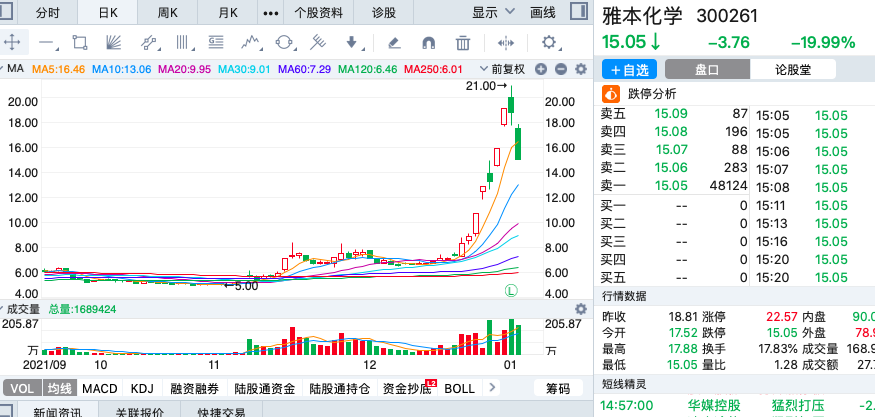Open the 筹码 chip distribution button
The width and height of the screenshot is (875, 417).
(x=558, y=389)
